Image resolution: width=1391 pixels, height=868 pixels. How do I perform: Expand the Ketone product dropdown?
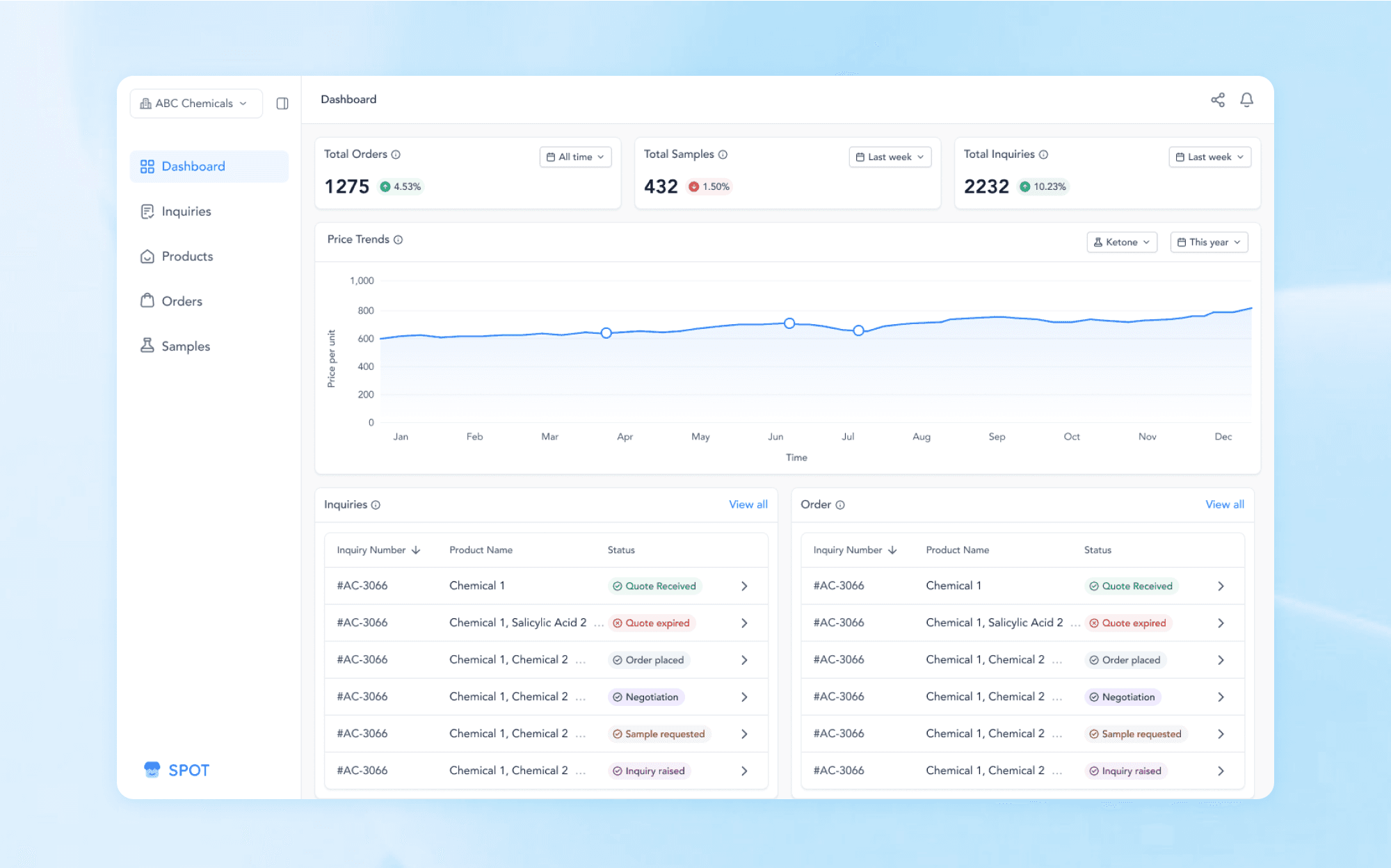pos(1121,242)
